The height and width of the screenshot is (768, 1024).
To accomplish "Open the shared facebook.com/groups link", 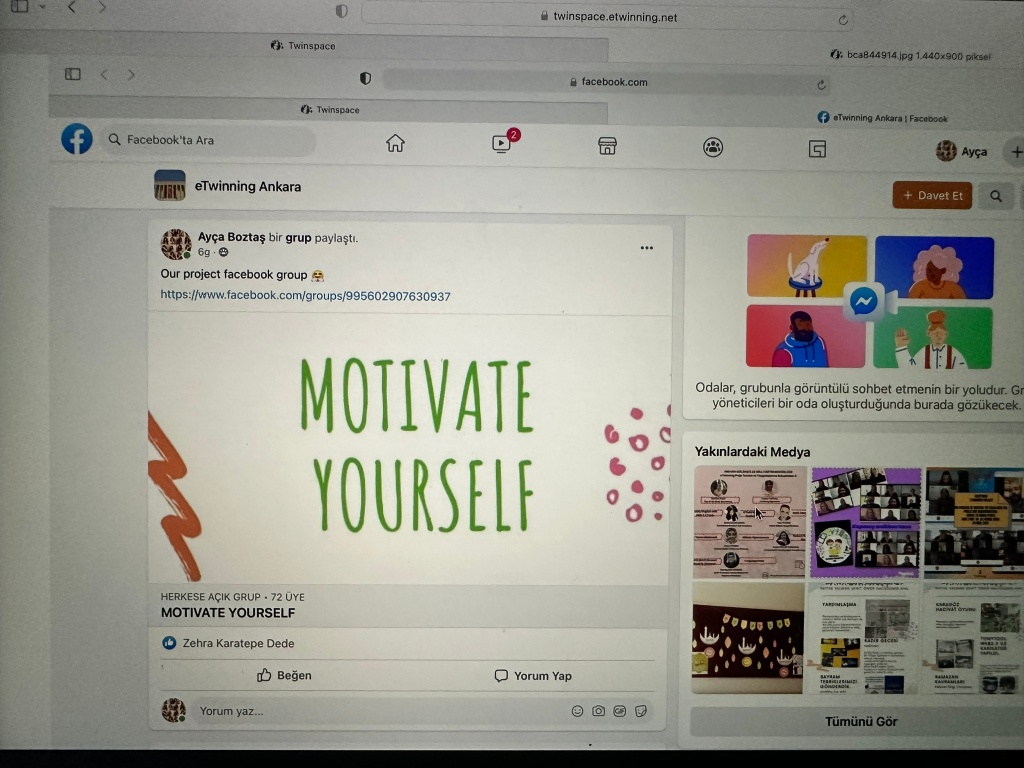I will (305, 296).
